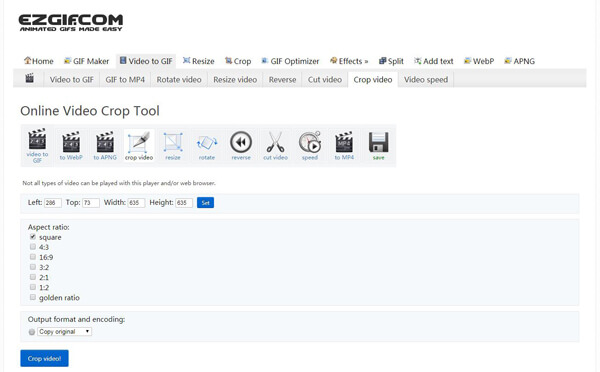Screen dimensions: 600x372
Task: Click the blue Crop video! button
Action: (x=44, y=358)
